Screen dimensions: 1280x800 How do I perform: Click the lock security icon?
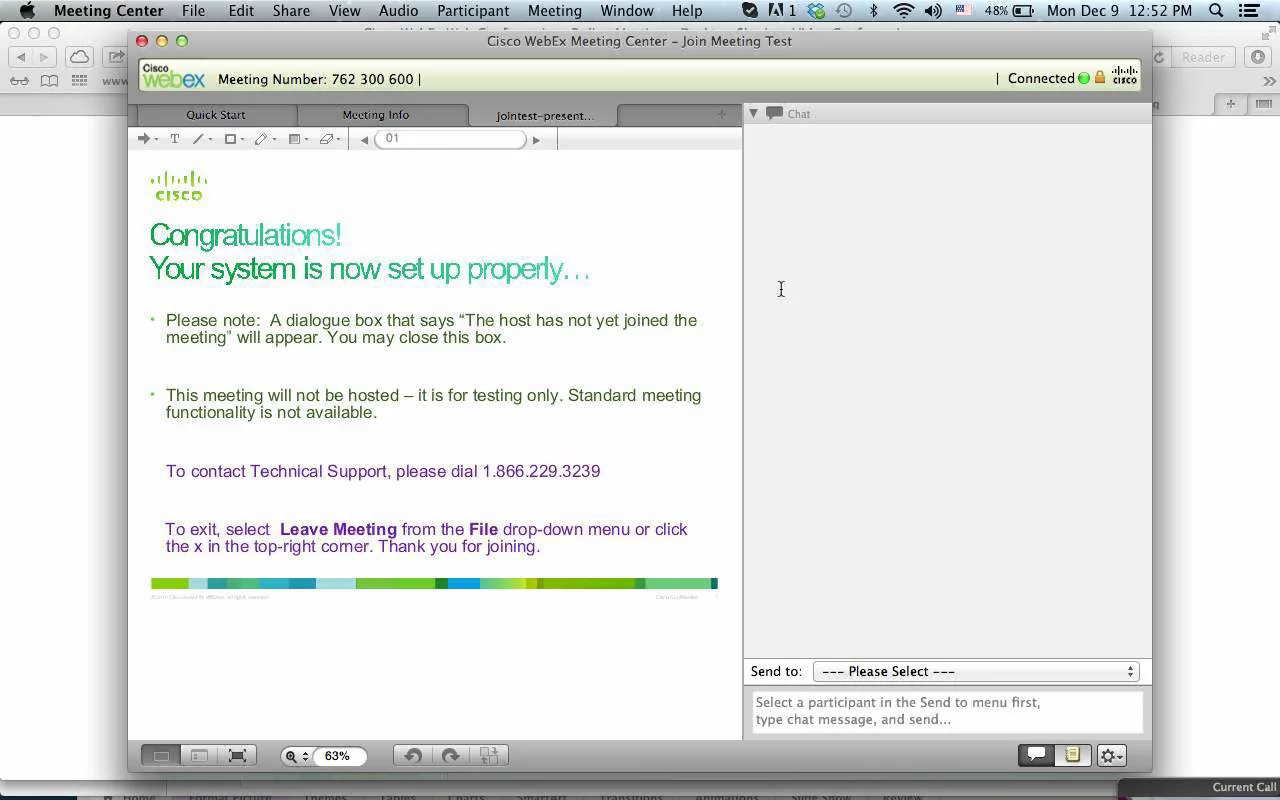pos(1100,78)
